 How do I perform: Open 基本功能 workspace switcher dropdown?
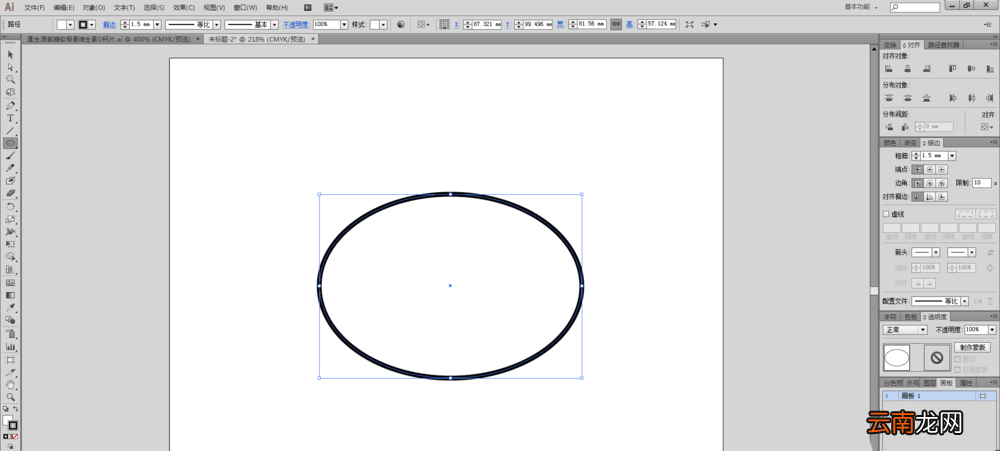click(x=862, y=7)
